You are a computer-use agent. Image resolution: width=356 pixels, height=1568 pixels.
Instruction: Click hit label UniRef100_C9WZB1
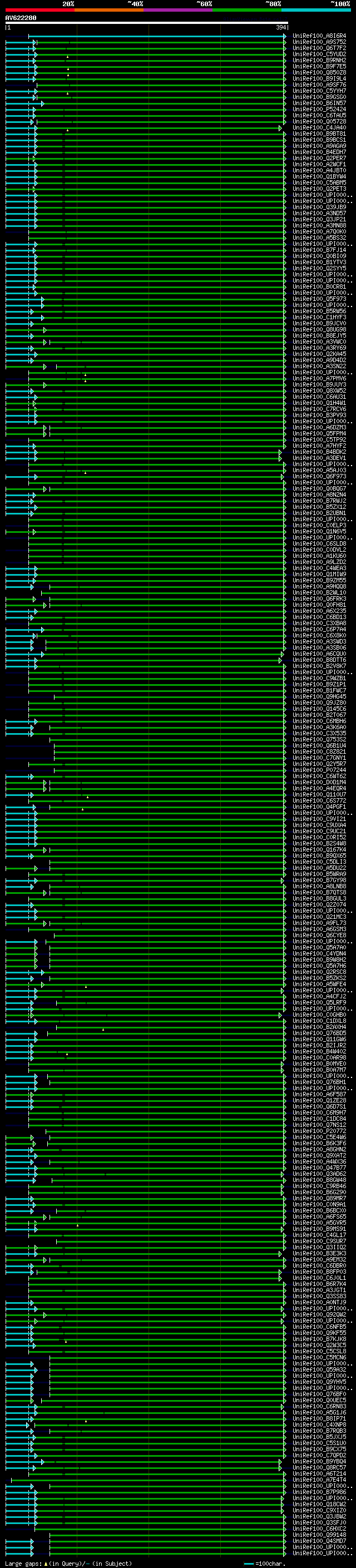tap(319, 678)
